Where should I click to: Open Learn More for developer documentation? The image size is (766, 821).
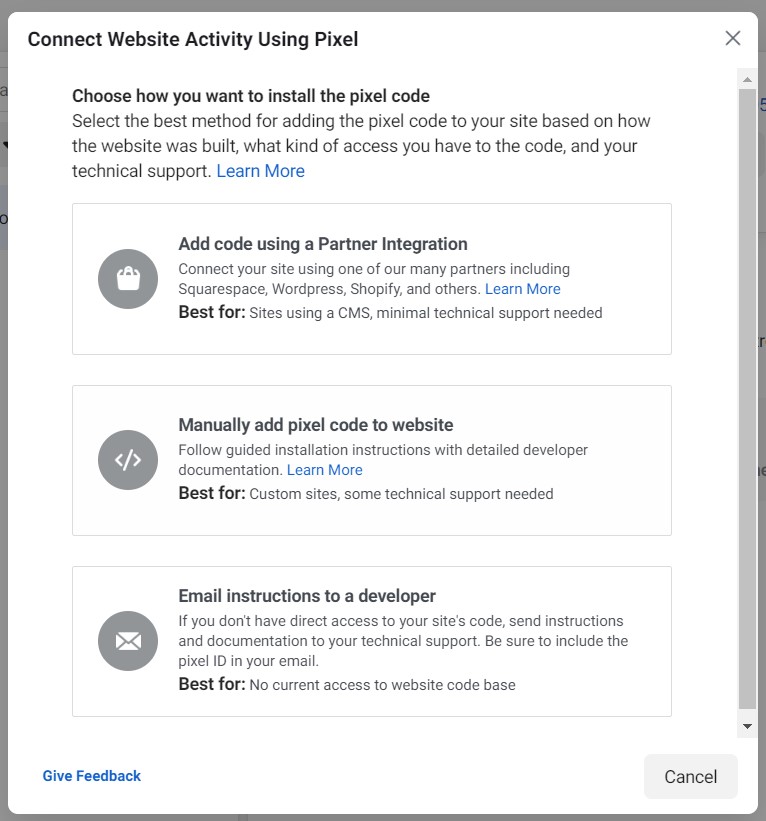coord(325,470)
